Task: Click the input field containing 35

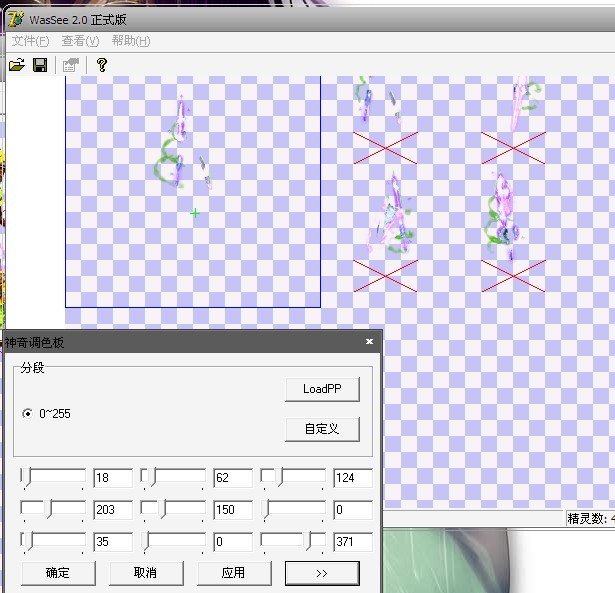Action: tap(113, 542)
